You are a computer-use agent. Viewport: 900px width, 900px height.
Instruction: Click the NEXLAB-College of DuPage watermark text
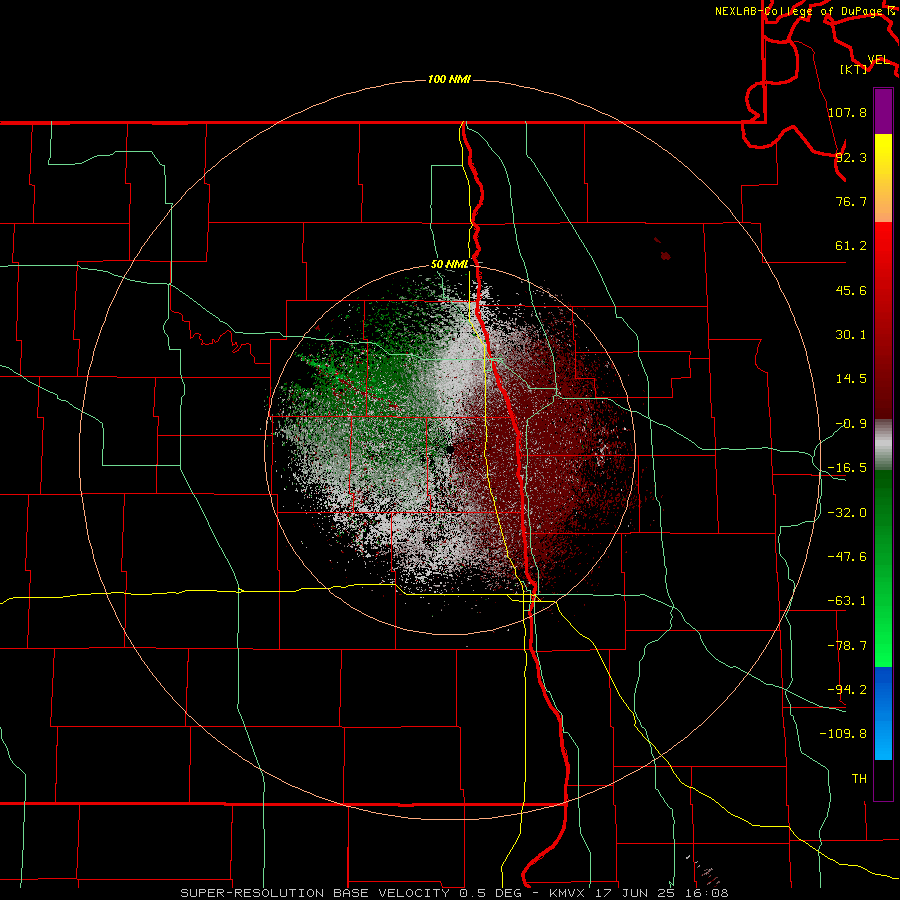click(799, 11)
